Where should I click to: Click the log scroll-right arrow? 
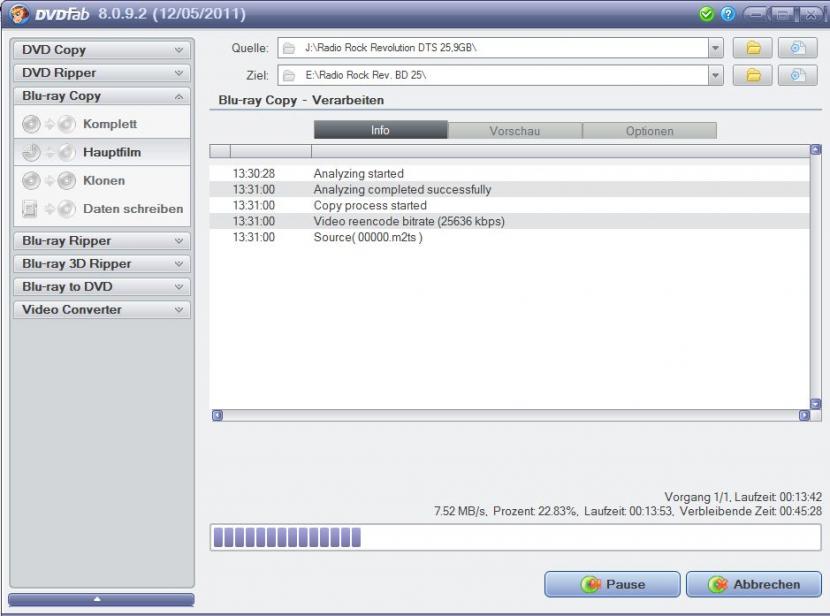804,415
